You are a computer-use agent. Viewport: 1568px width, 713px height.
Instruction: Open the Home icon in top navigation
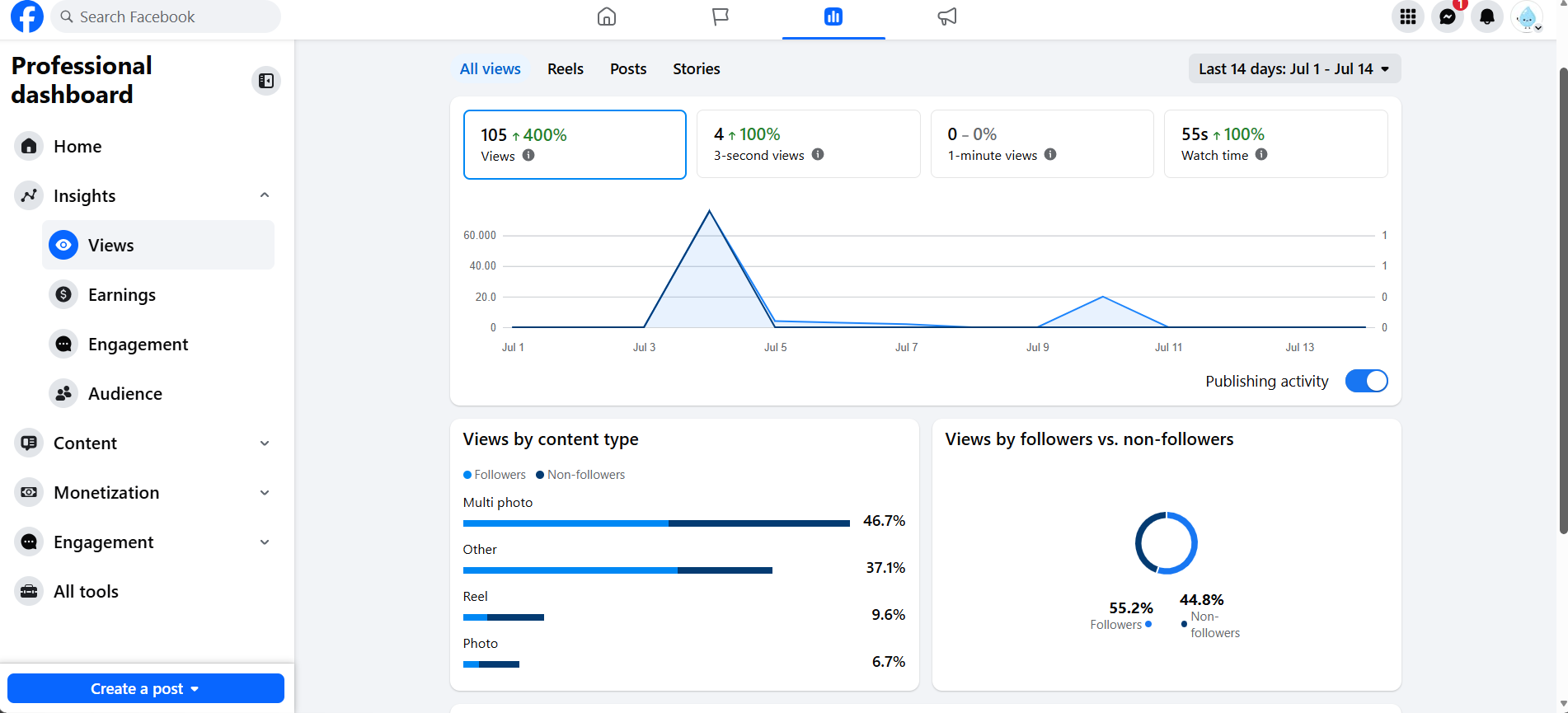click(607, 16)
